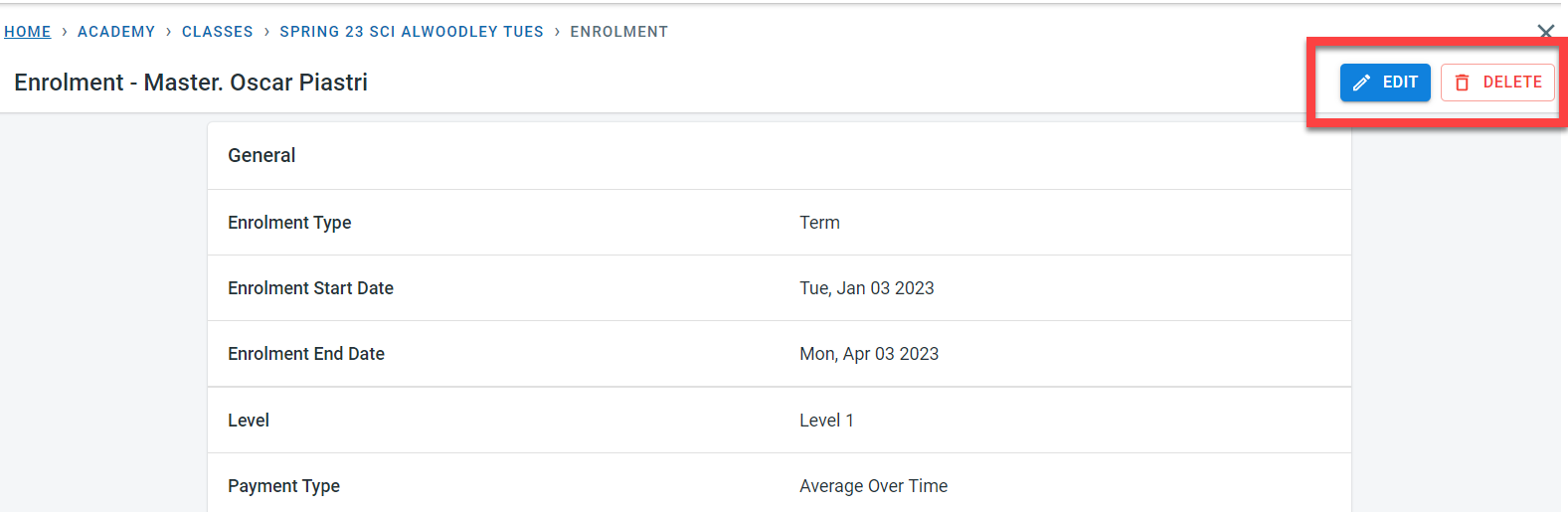Select the Mon, Apr 03 2023 end date value
1568x512 pixels.
868,354
